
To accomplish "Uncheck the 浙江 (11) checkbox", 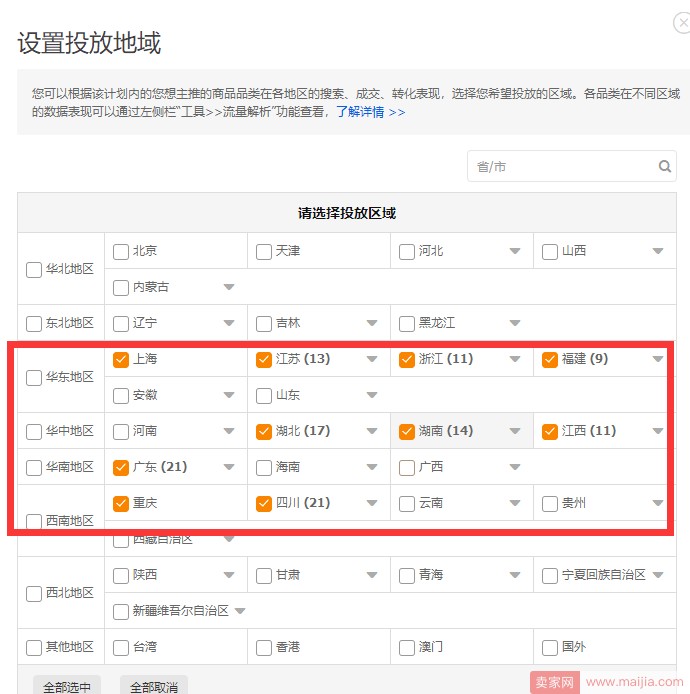I will point(407,359).
